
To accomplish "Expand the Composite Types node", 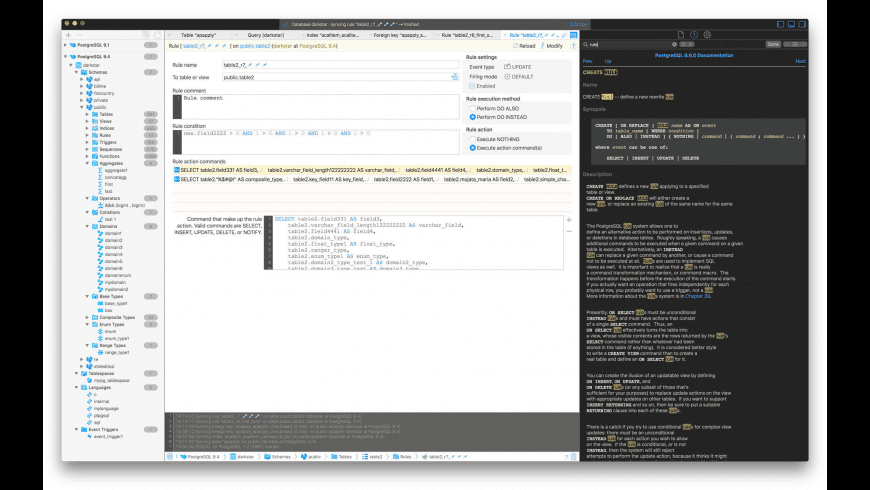I will [87, 317].
